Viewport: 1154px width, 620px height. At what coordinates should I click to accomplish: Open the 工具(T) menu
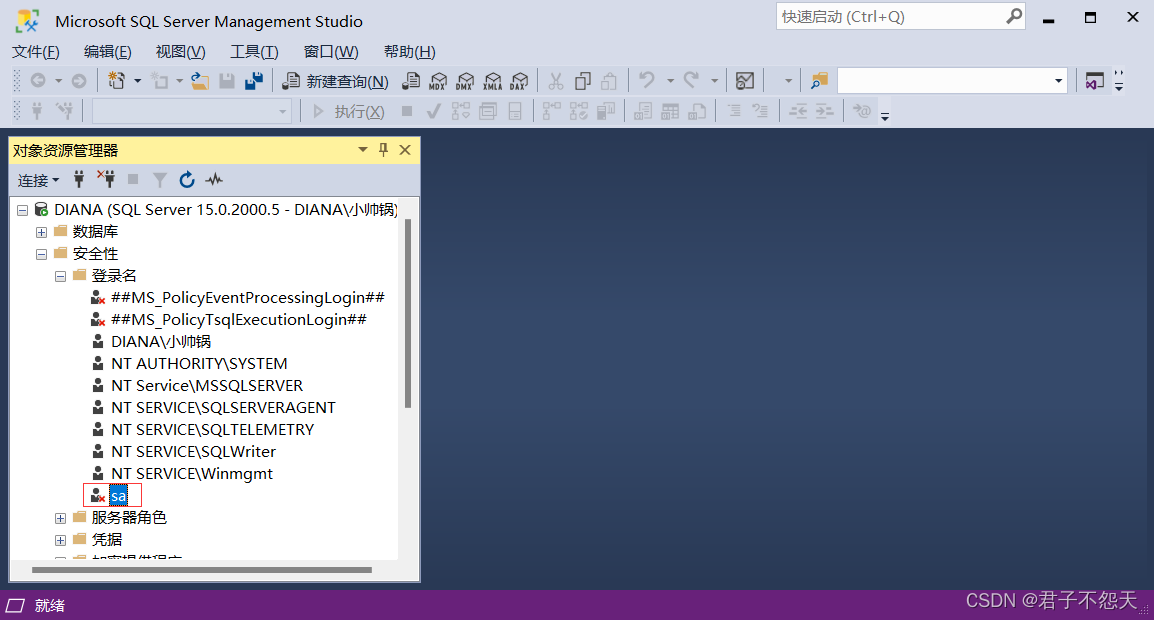(x=254, y=52)
